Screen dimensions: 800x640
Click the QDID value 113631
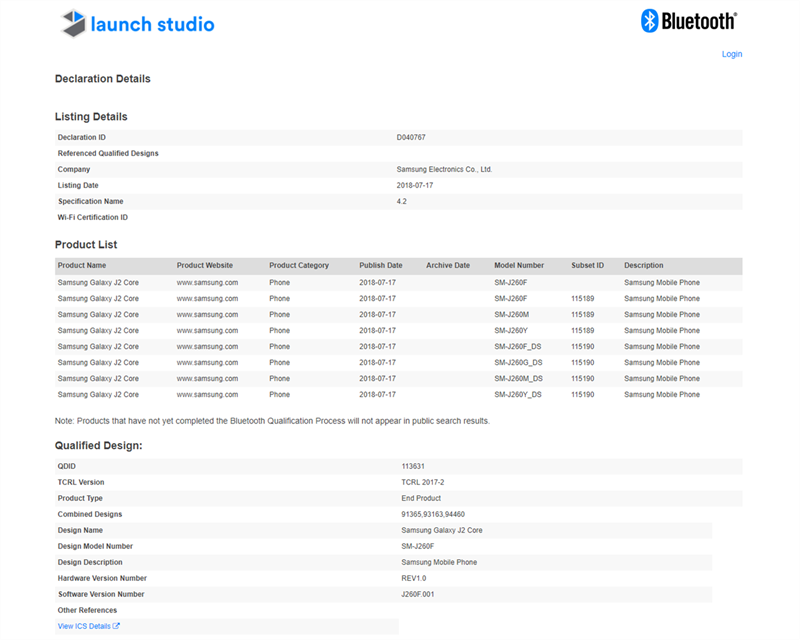pos(414,466)
